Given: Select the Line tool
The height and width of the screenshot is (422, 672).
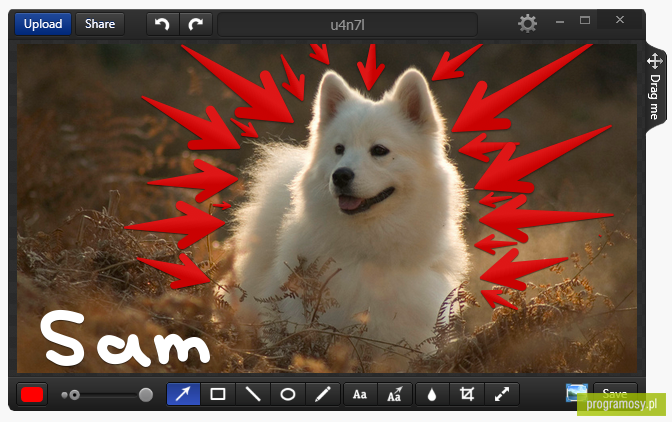Looking at the screenshot, I should [253, 394].
